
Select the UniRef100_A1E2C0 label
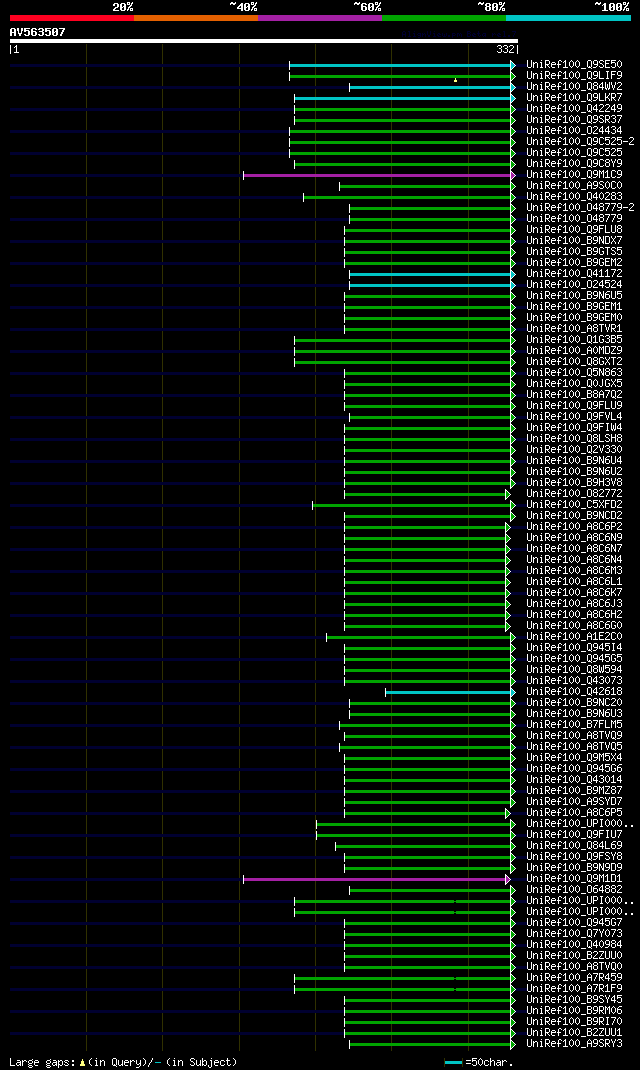(x=574, y=637)
